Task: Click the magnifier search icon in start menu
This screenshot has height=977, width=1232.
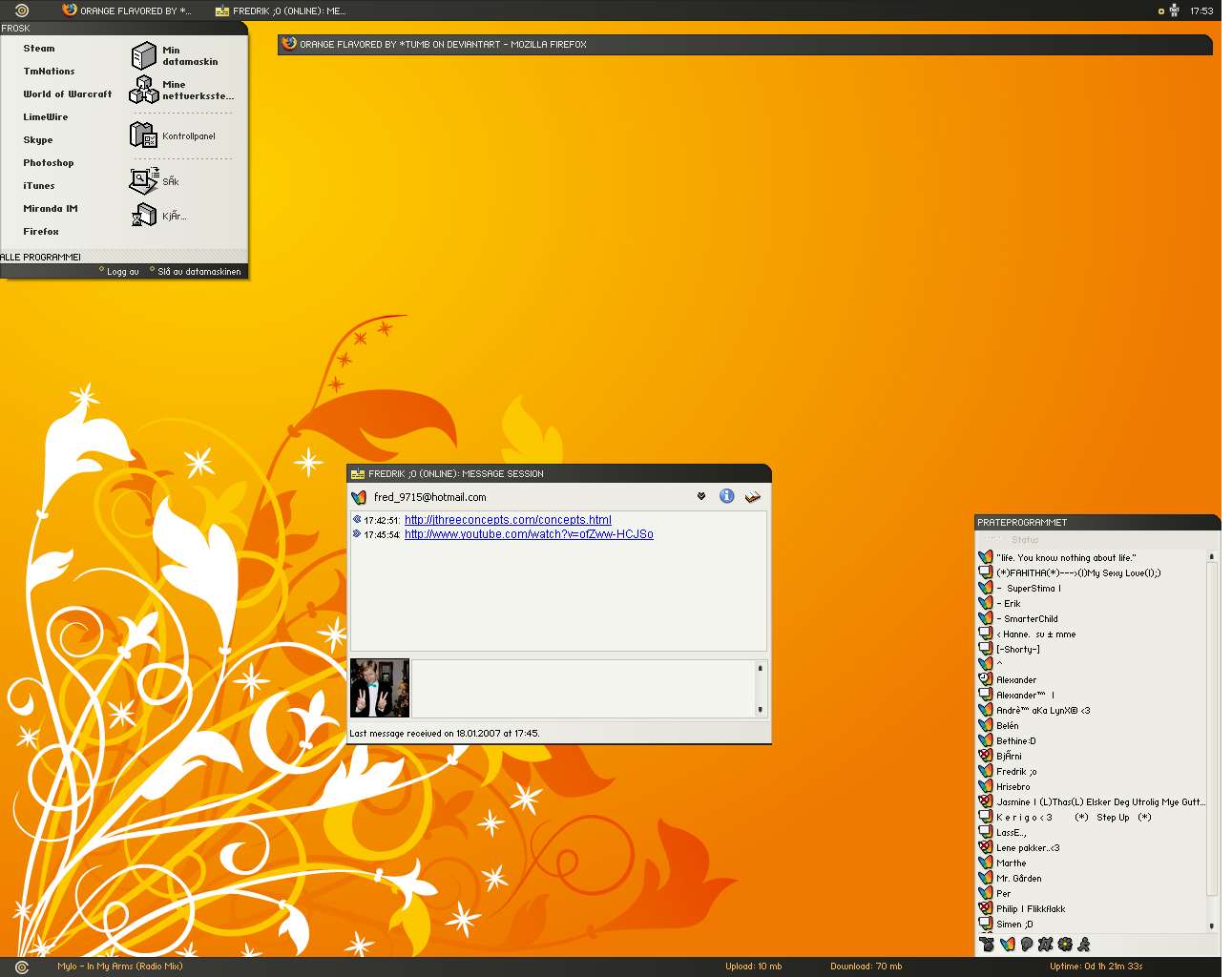Action: (143, 180)
